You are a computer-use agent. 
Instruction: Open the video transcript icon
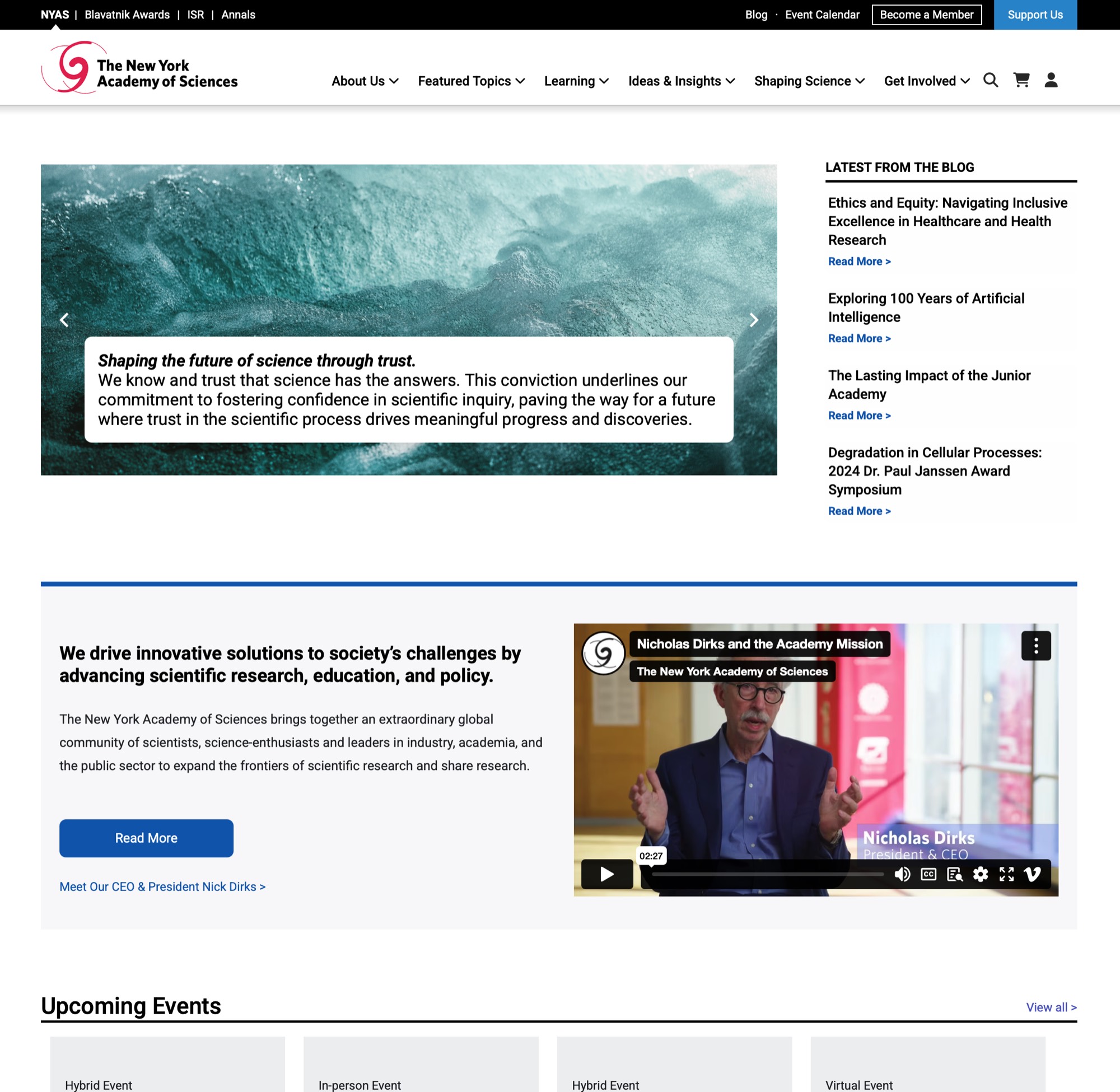click(954, 874)
